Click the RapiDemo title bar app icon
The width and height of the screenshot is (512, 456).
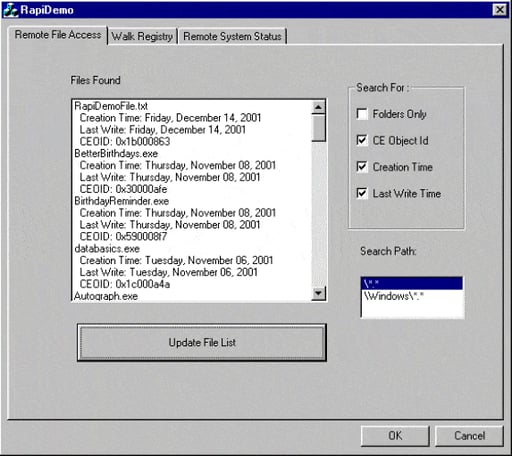click(x=10, y=10)
